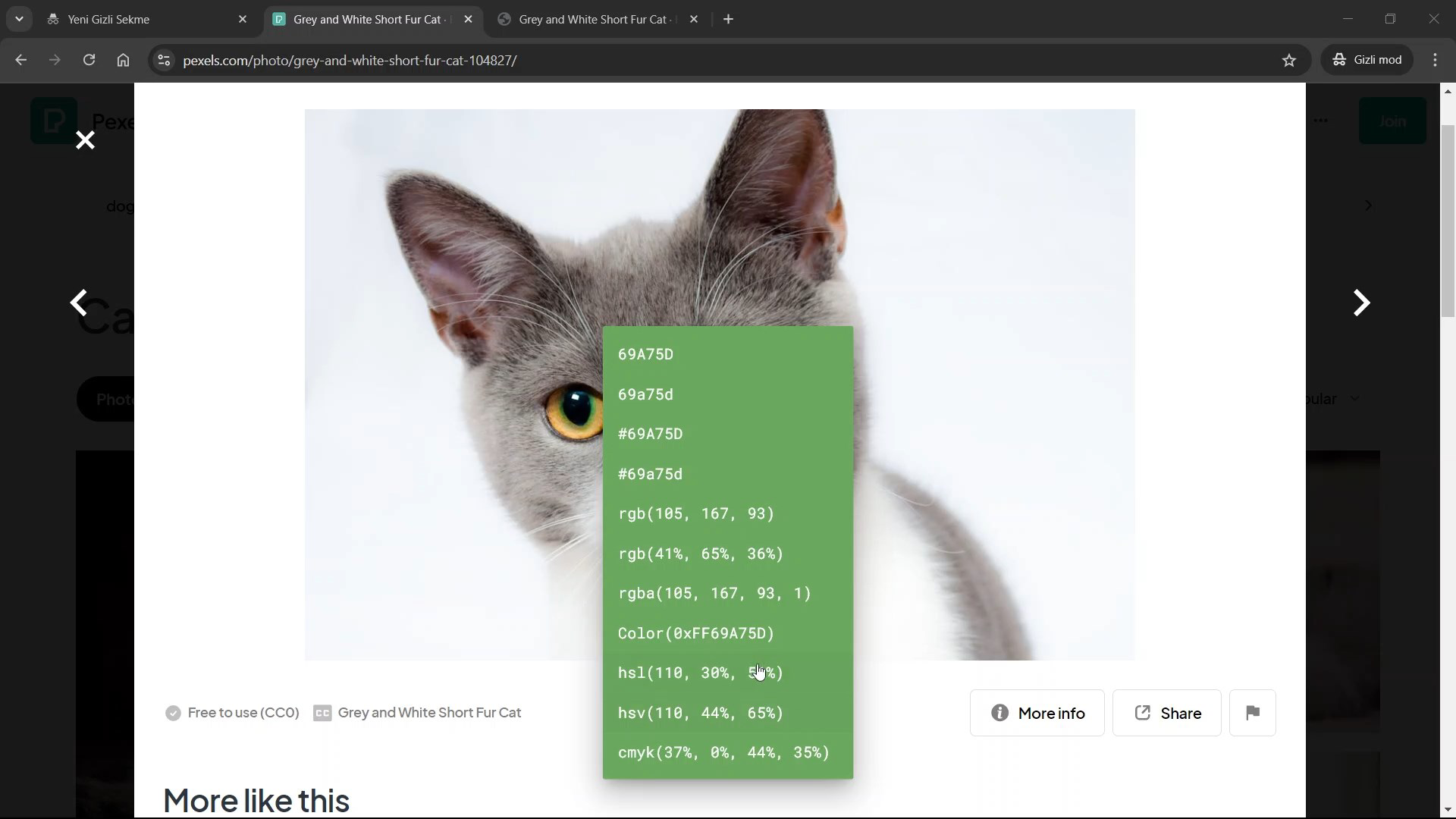Go to browser home page
The image size is (1456, 819).
pos(123,60)
